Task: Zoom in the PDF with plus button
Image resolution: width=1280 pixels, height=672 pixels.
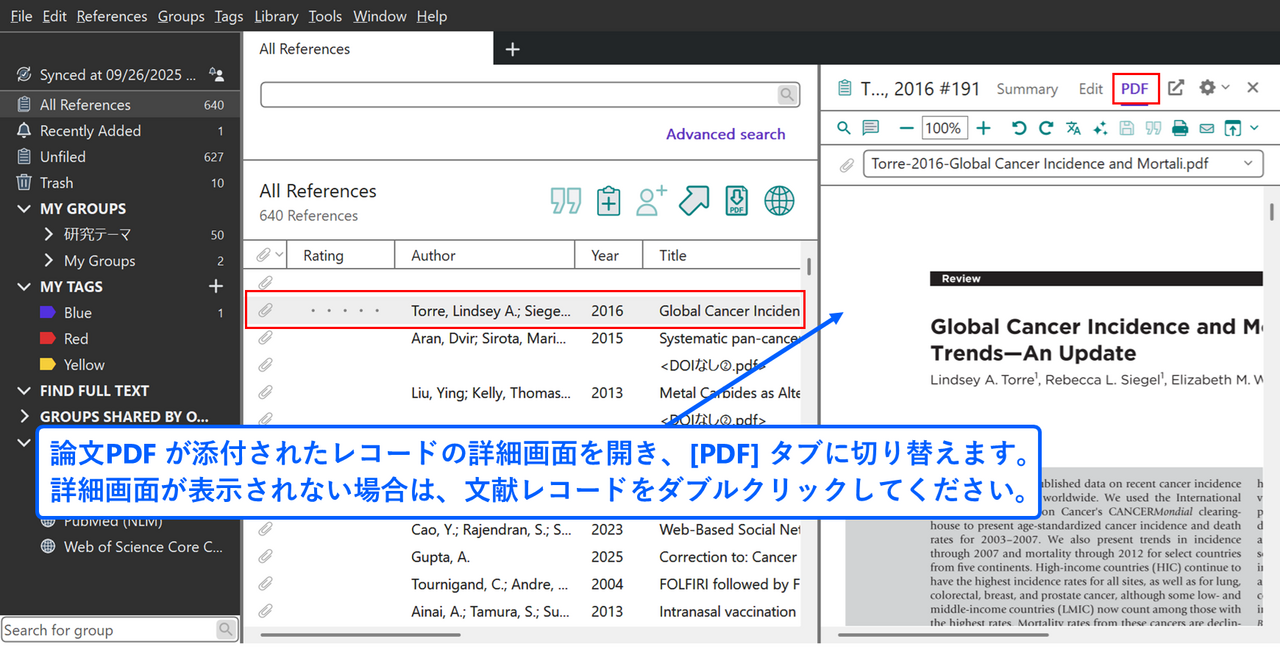Action: point(983,128)
